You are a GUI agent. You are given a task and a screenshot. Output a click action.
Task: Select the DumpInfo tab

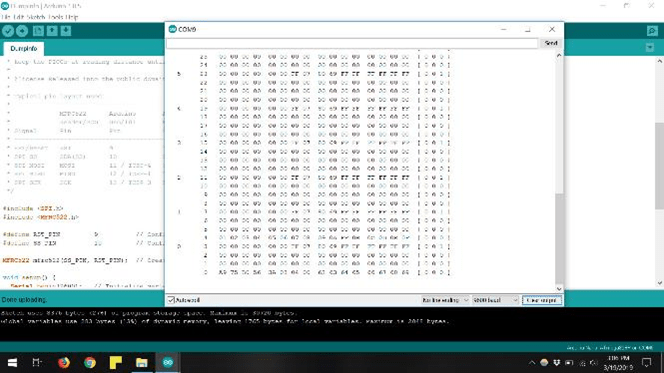(24, 49)
